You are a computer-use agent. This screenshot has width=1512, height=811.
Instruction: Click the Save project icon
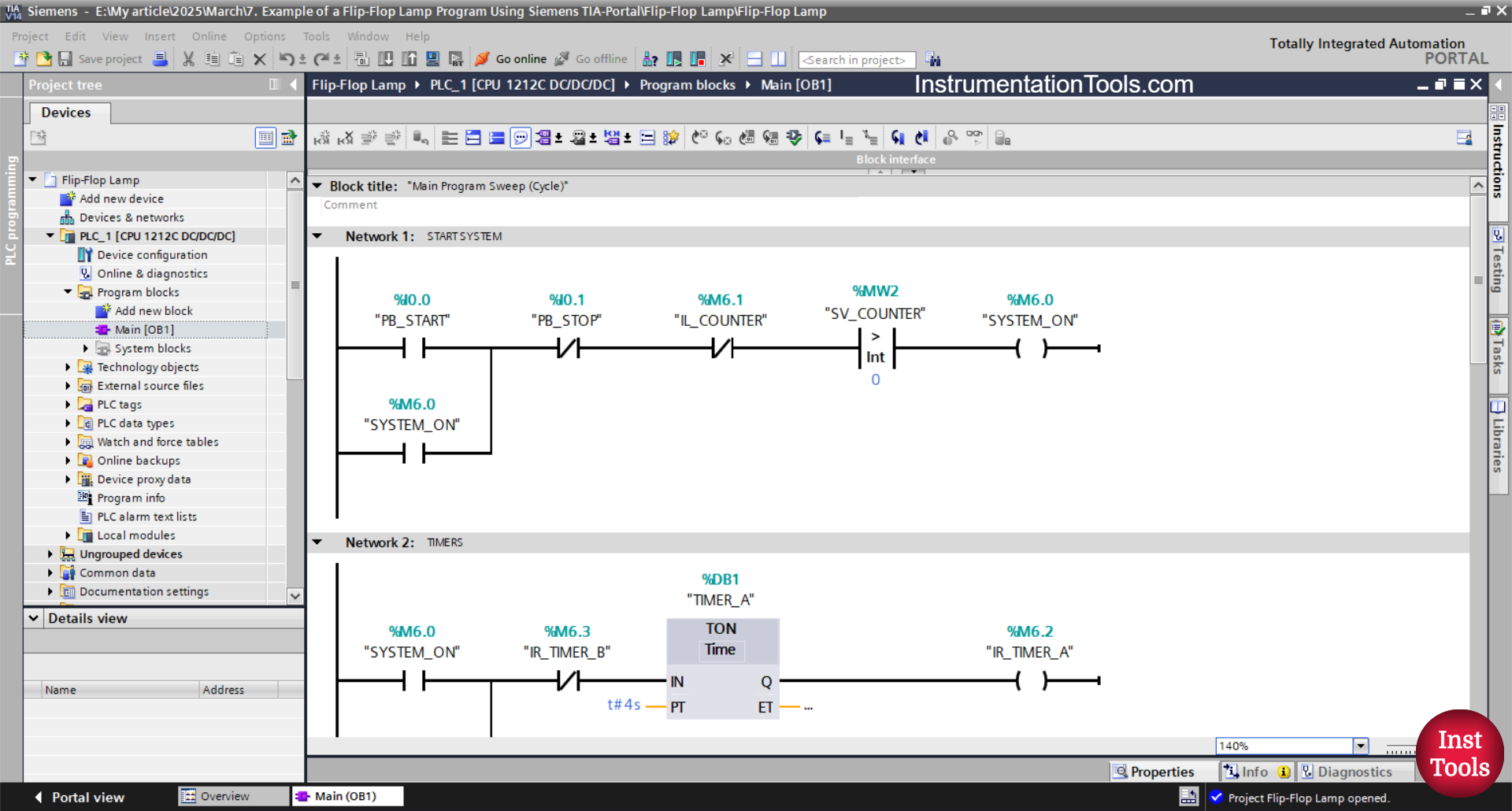[x=66, y=59]
